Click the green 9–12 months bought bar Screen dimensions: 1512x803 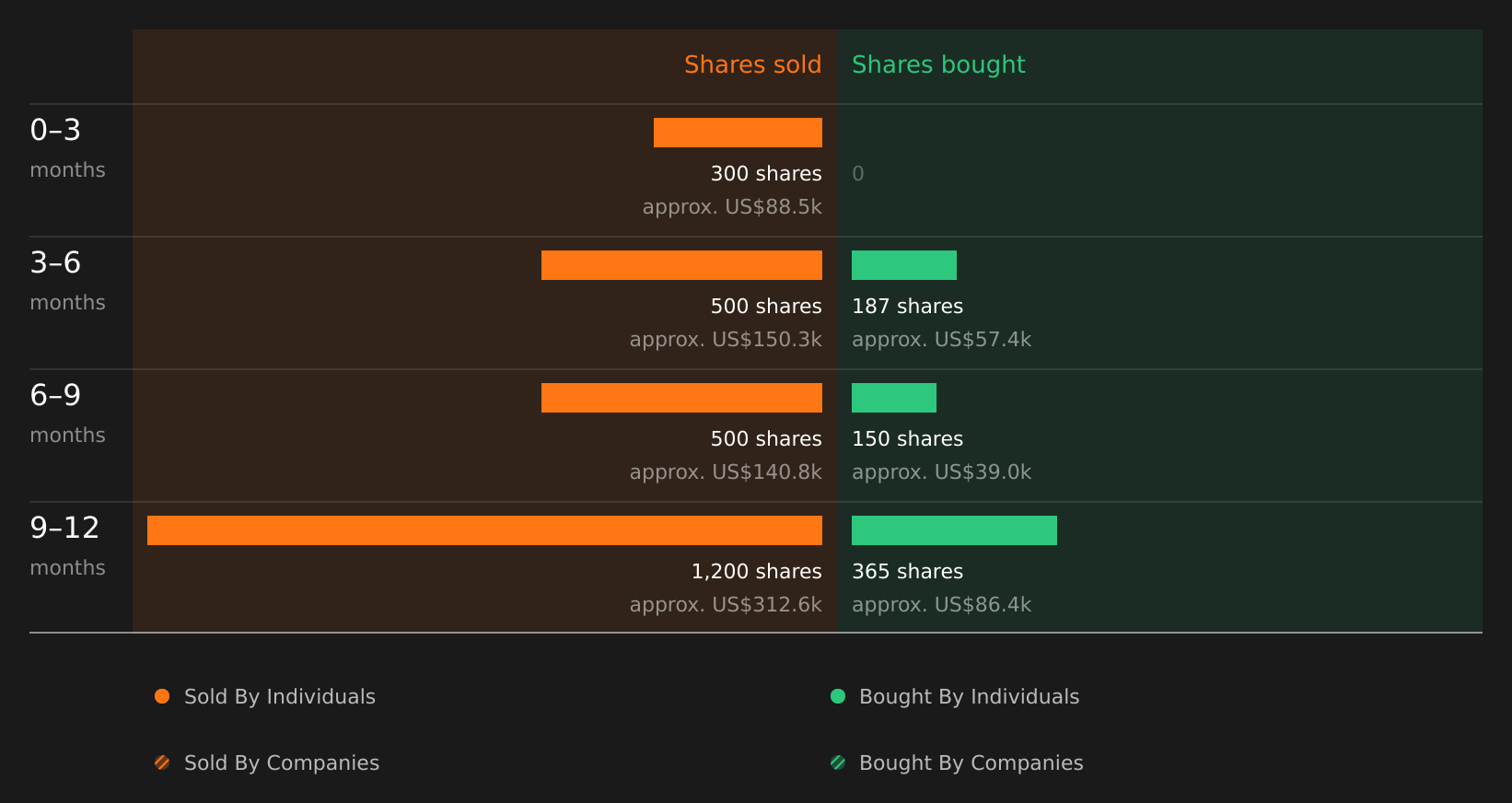[954, 530]
